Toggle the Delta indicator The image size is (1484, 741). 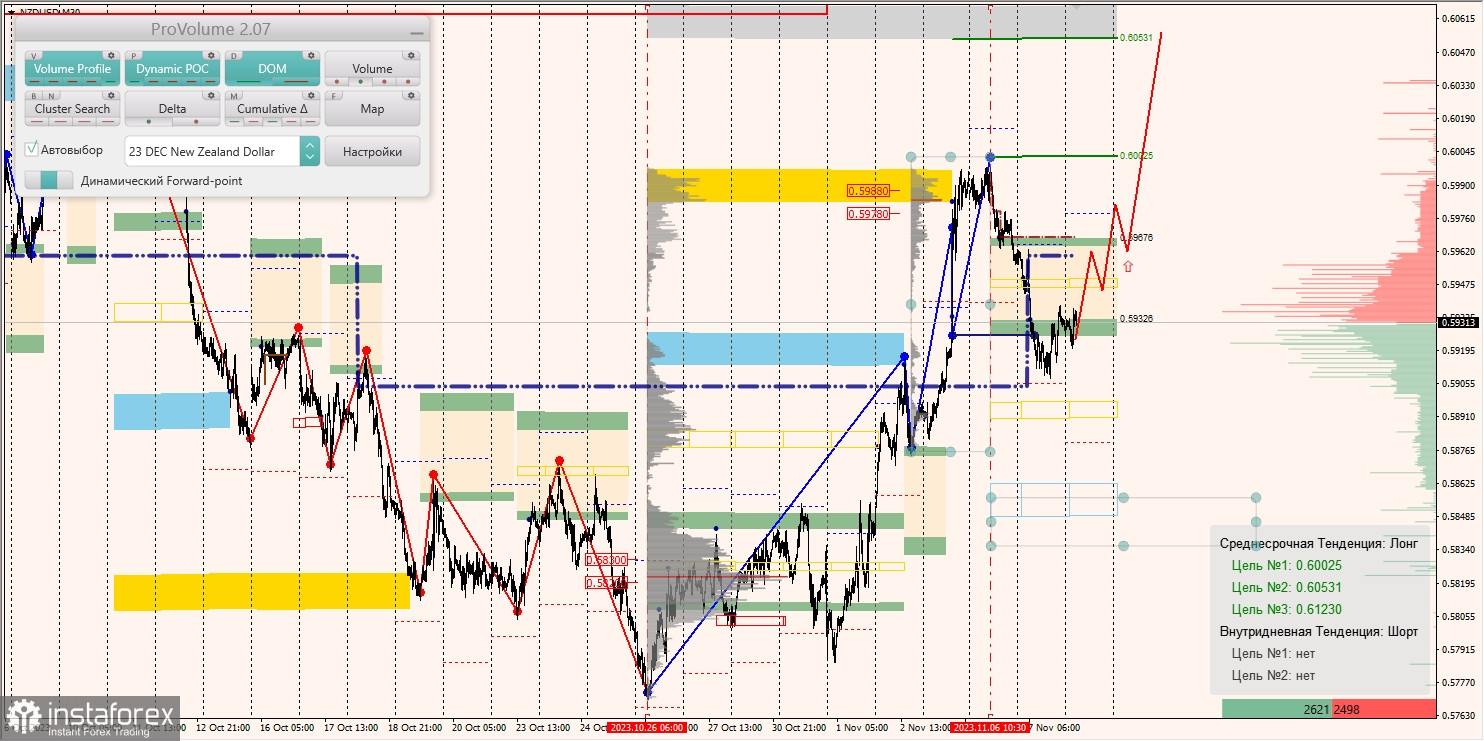coord(172,109)
